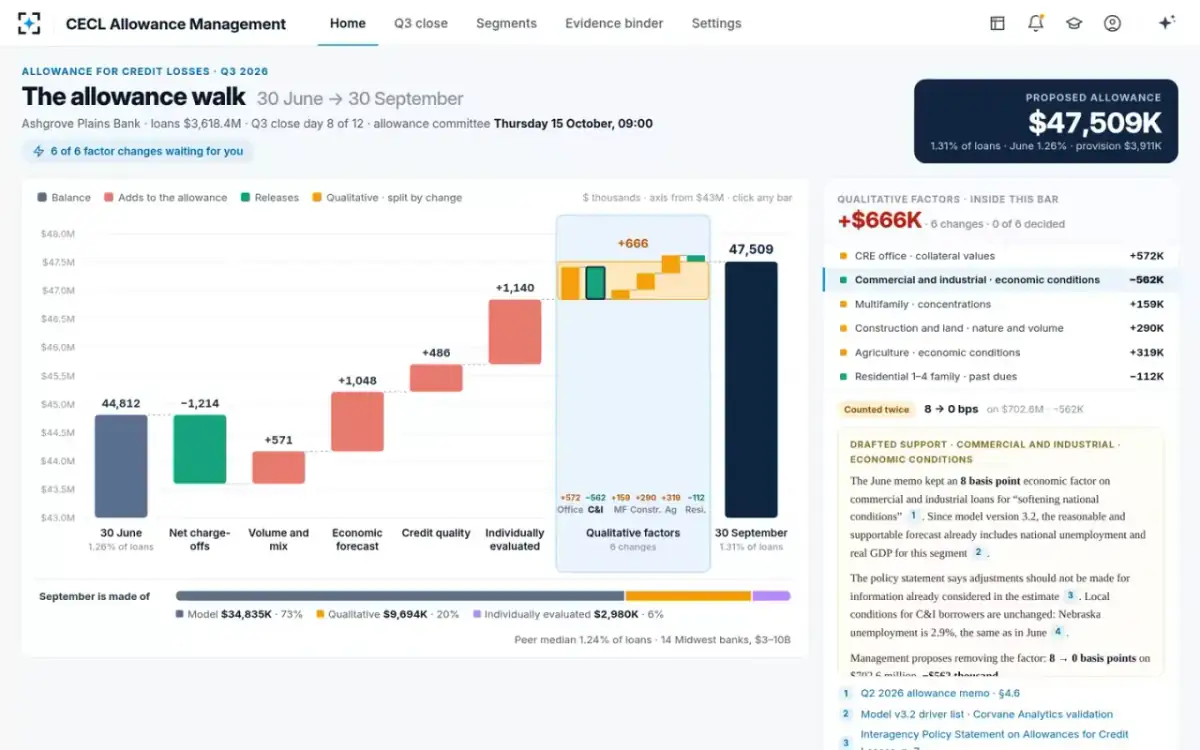Select the CRE office collateral values factor
The image size is (1200, 750).
(x=1000, y=256)
